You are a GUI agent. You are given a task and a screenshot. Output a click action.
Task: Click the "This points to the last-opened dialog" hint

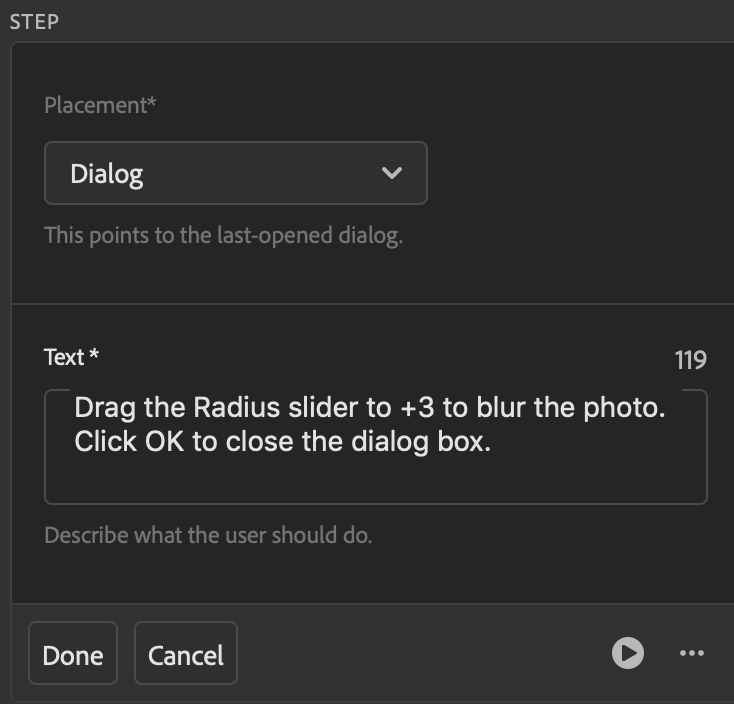coord(223,237)
